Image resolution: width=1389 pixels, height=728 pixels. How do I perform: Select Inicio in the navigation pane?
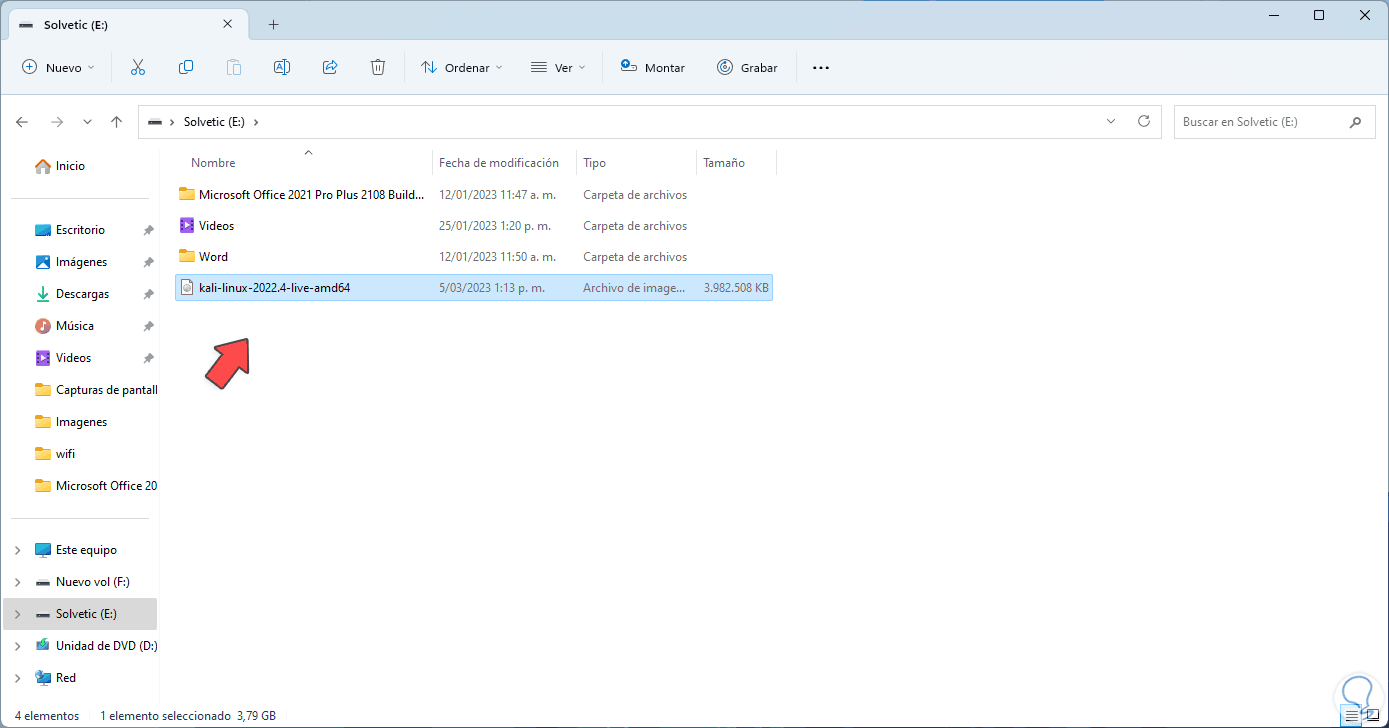point(60,166)
